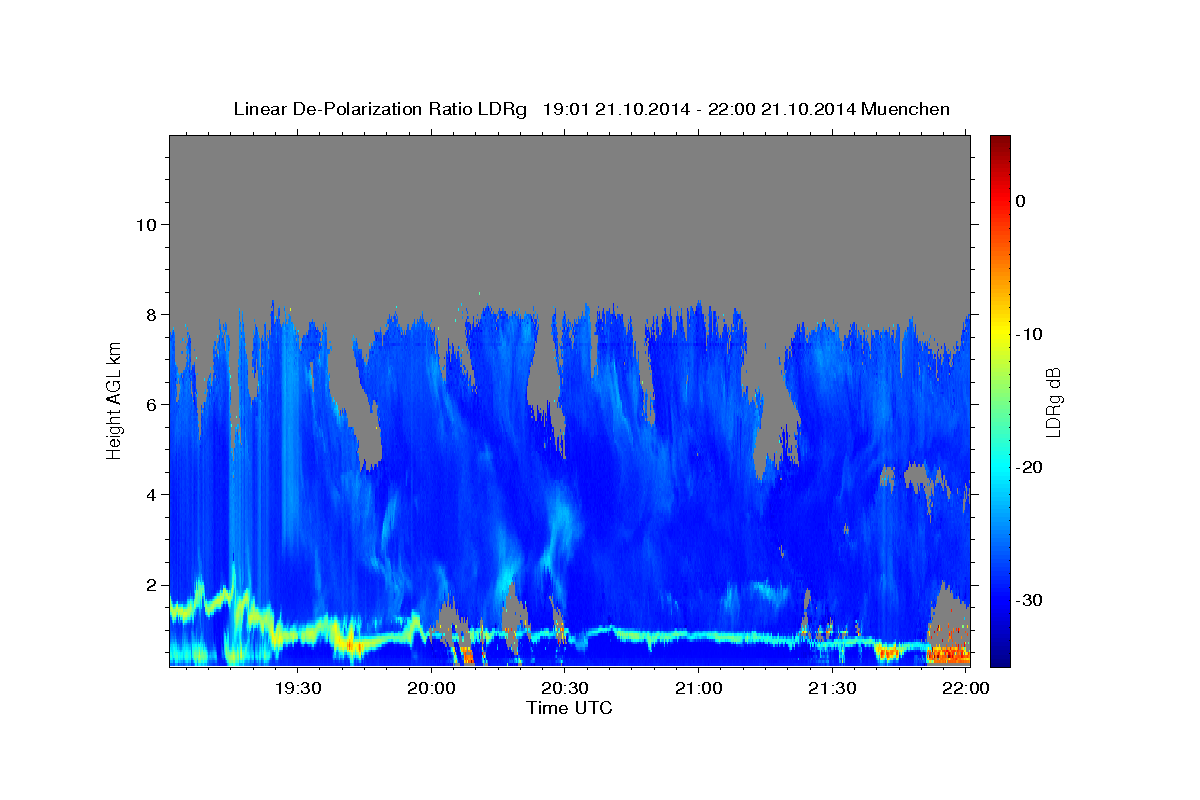Click the plot title starting "Linear De-Polarization Ratio LDRg"
Image resolution: width=1200 pixels, height=800 pixels.
[x=591, y=109]
